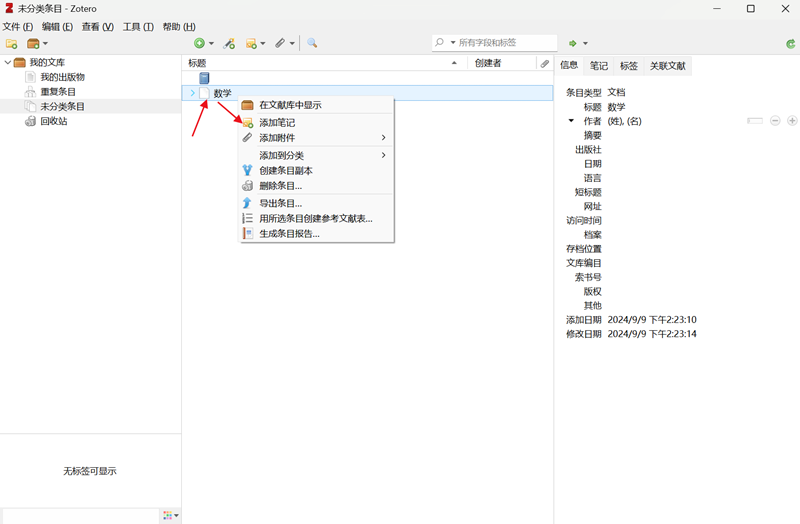Click the New Library box icon
The height and width of the screenshot is (524, 800).
point(33,44)
